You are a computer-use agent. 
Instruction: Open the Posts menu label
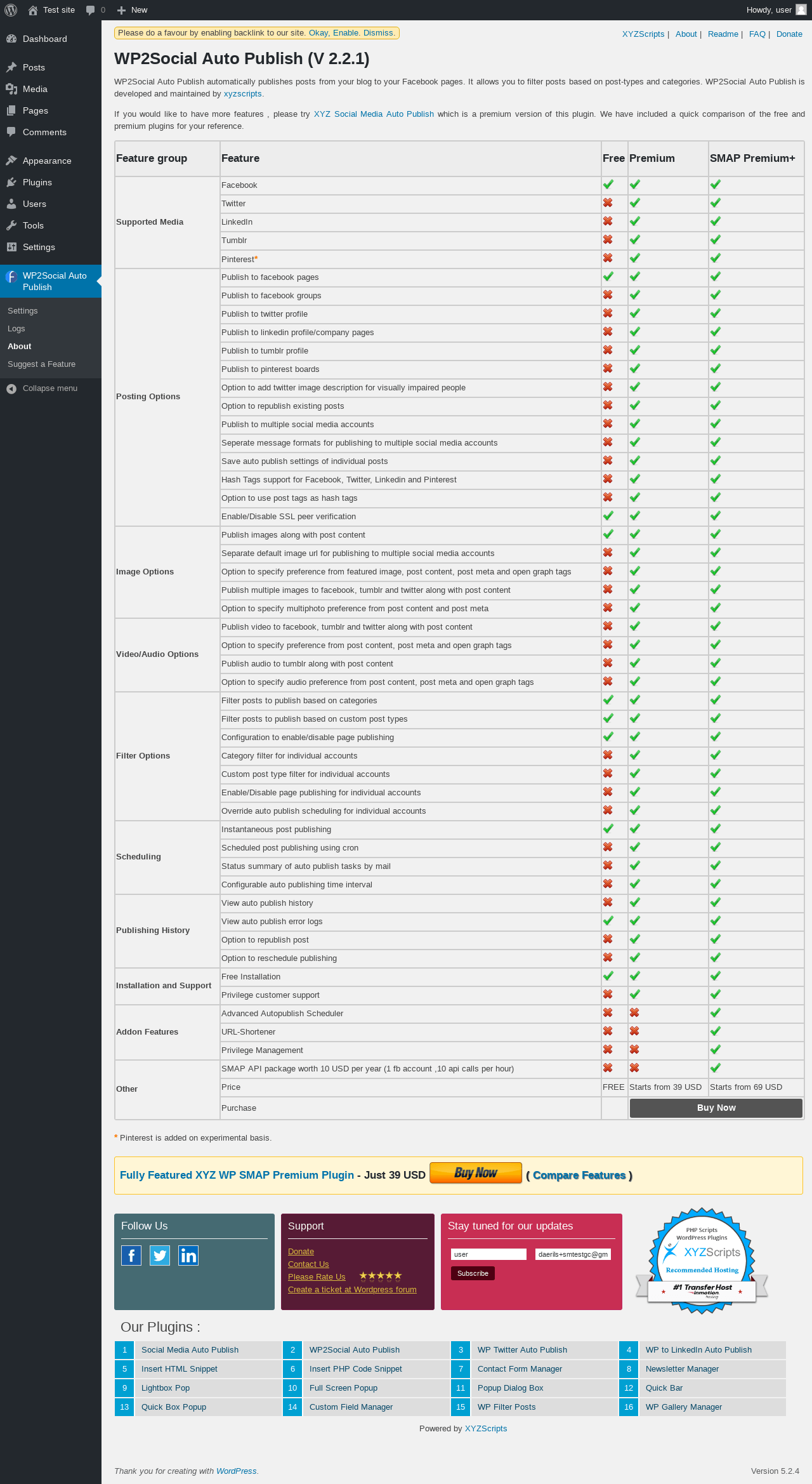click(34, 67)
